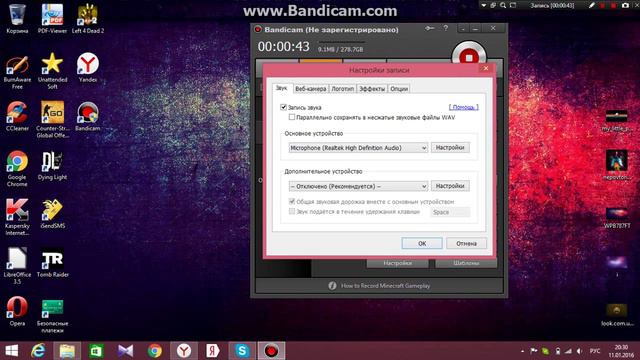Open the Логотип tab
640x360 pixels.
(342, 89)
